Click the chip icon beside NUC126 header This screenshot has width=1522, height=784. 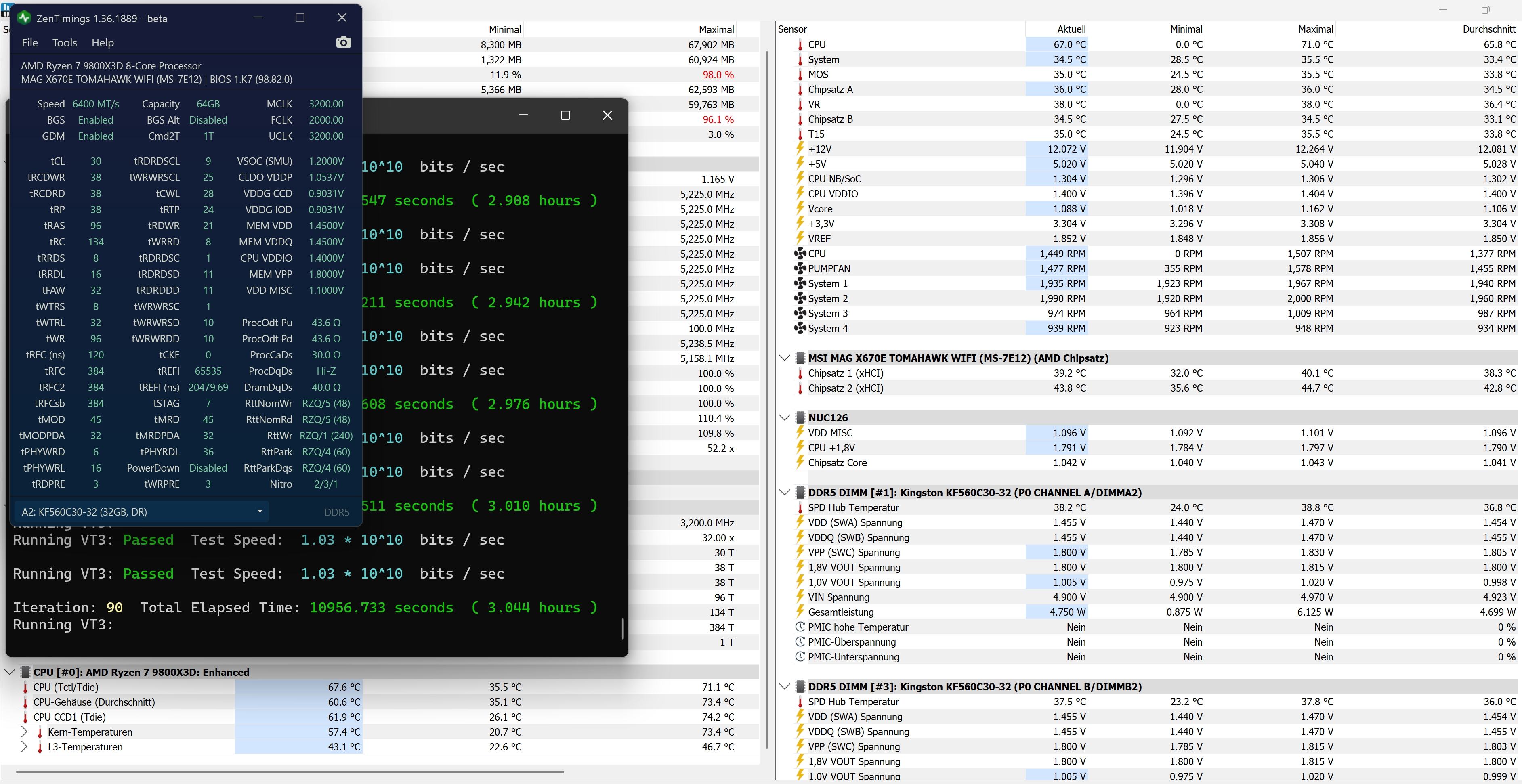[x=800, y=418]
